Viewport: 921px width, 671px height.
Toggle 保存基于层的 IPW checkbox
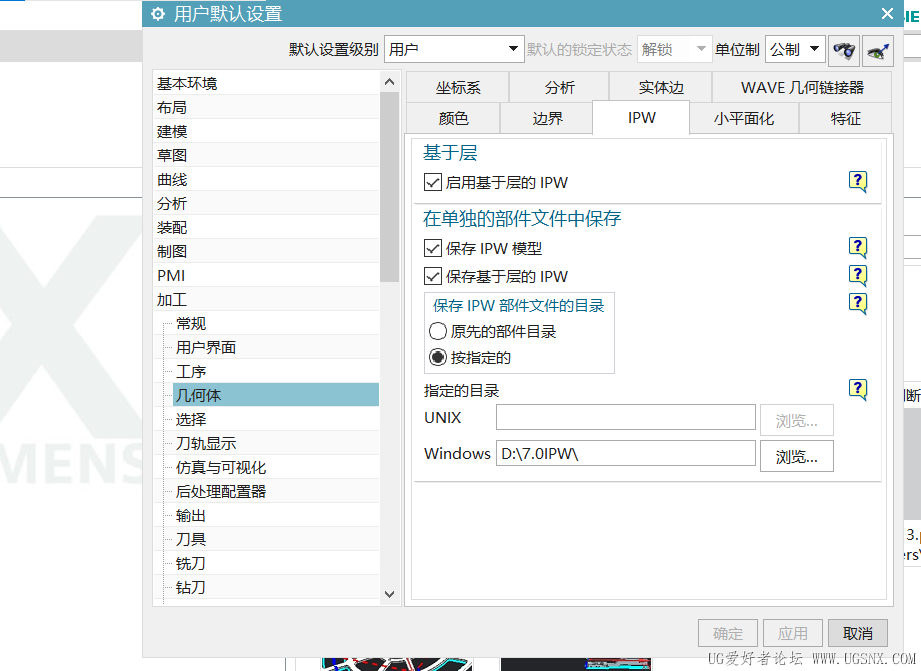click(433, 276)
